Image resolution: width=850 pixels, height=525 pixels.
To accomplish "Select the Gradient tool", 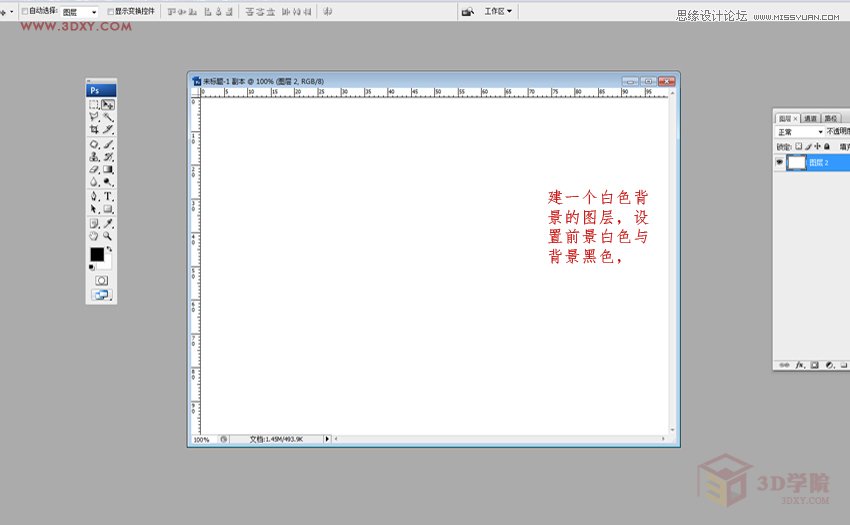I will (x=108, y=170).
